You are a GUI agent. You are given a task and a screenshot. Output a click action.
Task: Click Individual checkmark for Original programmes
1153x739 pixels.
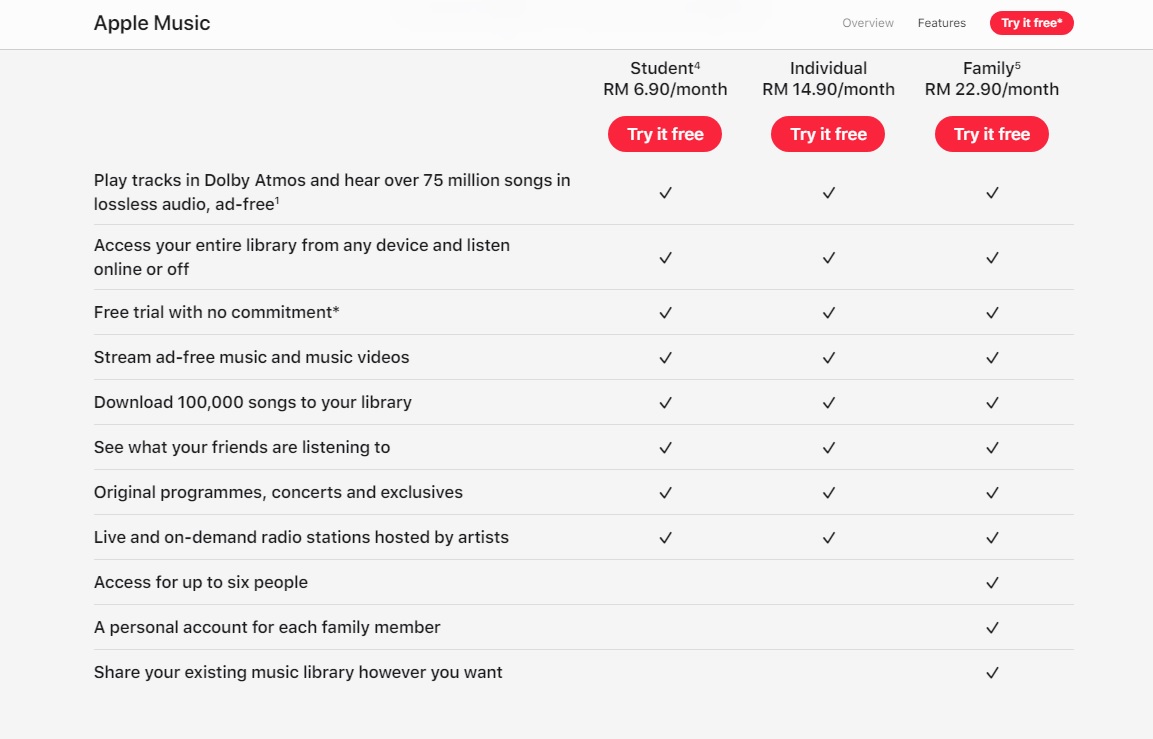[x=829, y=493]
